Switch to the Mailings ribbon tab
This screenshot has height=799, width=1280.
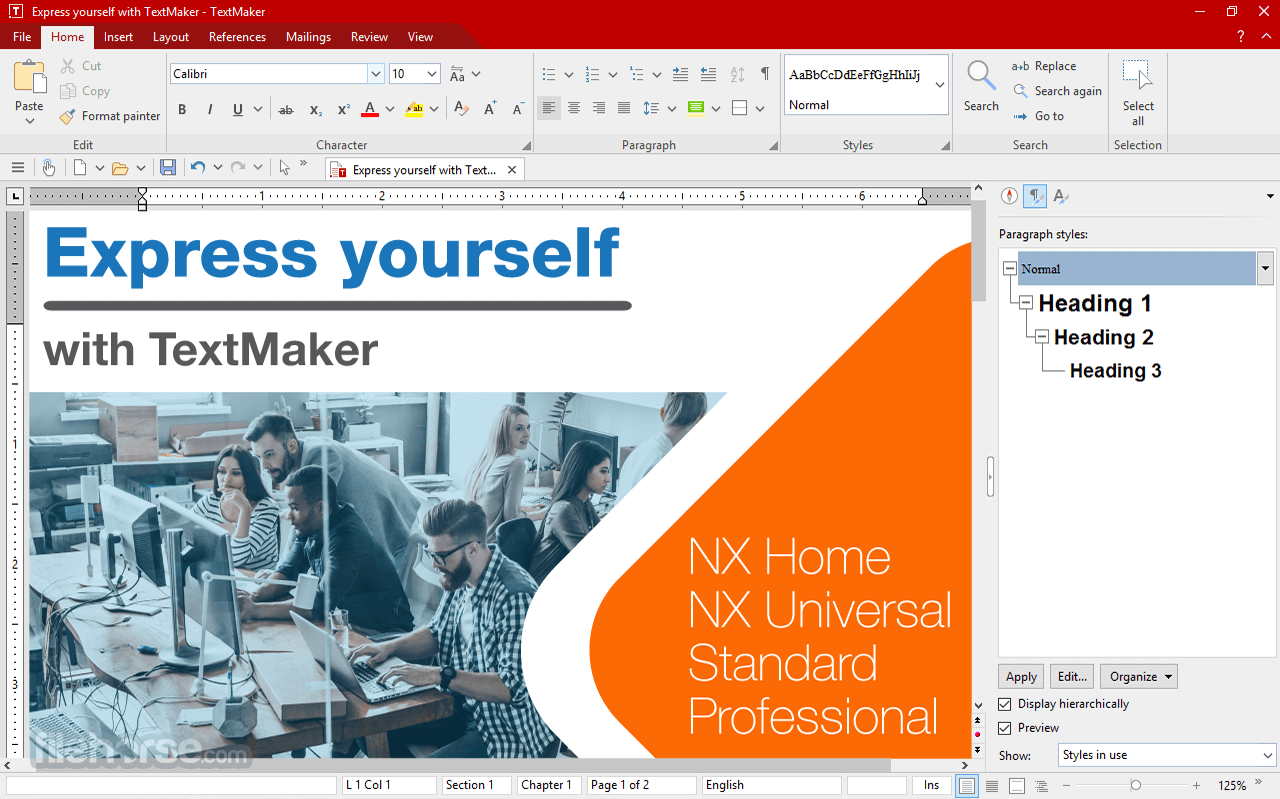tap(308, 37)
